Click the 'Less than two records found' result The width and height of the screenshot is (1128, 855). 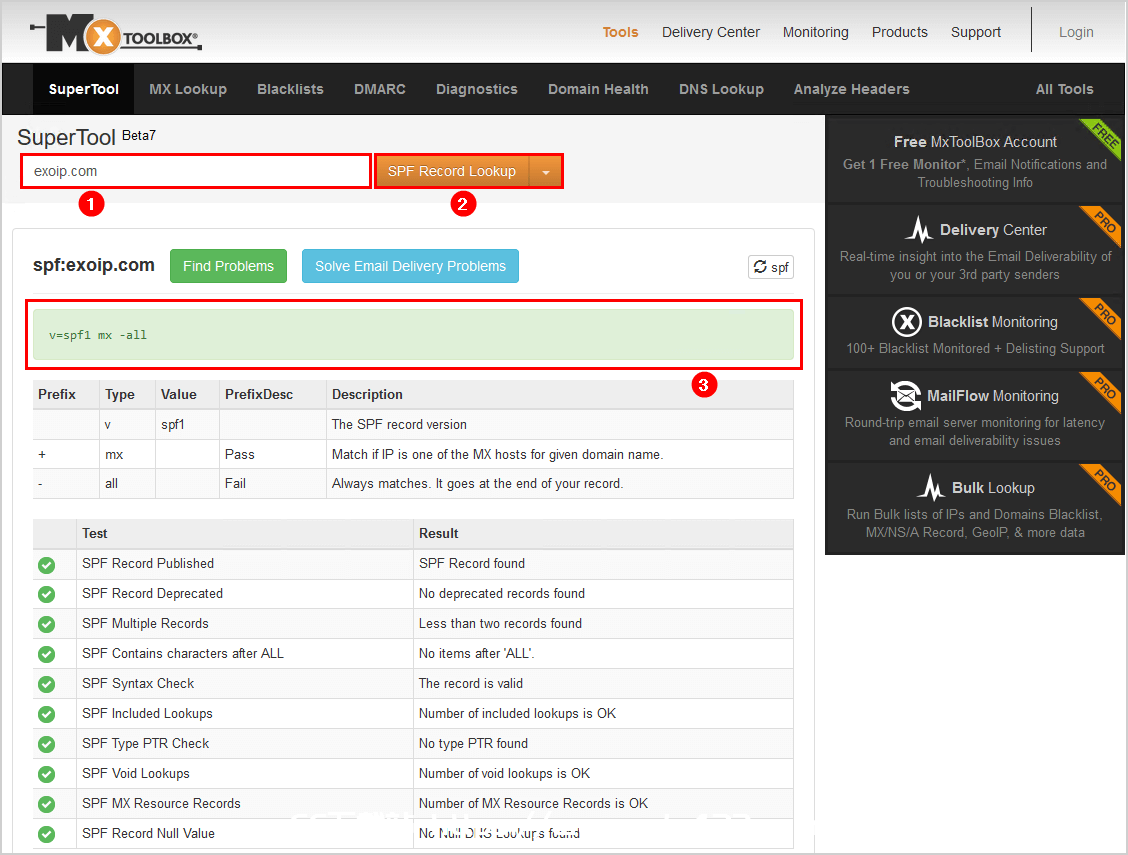click(x=501, y=624)
